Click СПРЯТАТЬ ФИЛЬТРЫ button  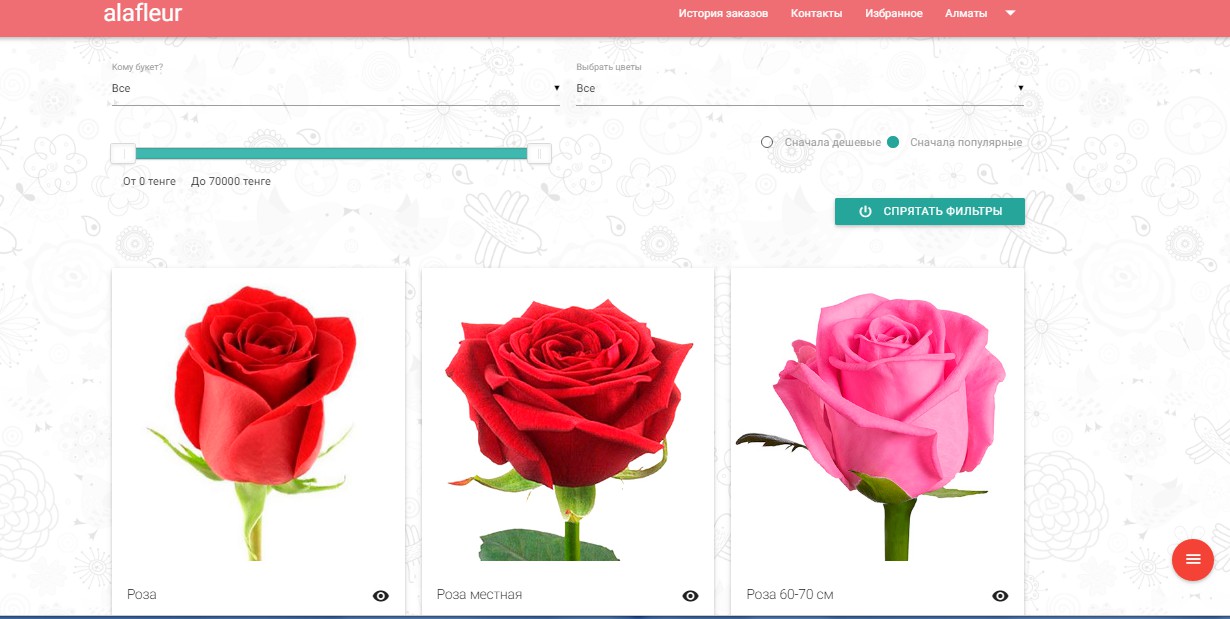coord(930,212)
